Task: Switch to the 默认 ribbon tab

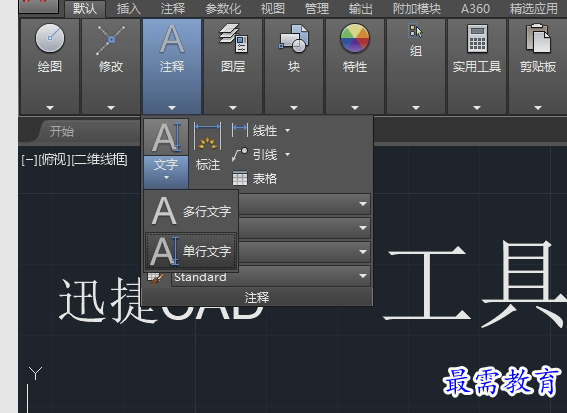Action: tap(85, 8)
